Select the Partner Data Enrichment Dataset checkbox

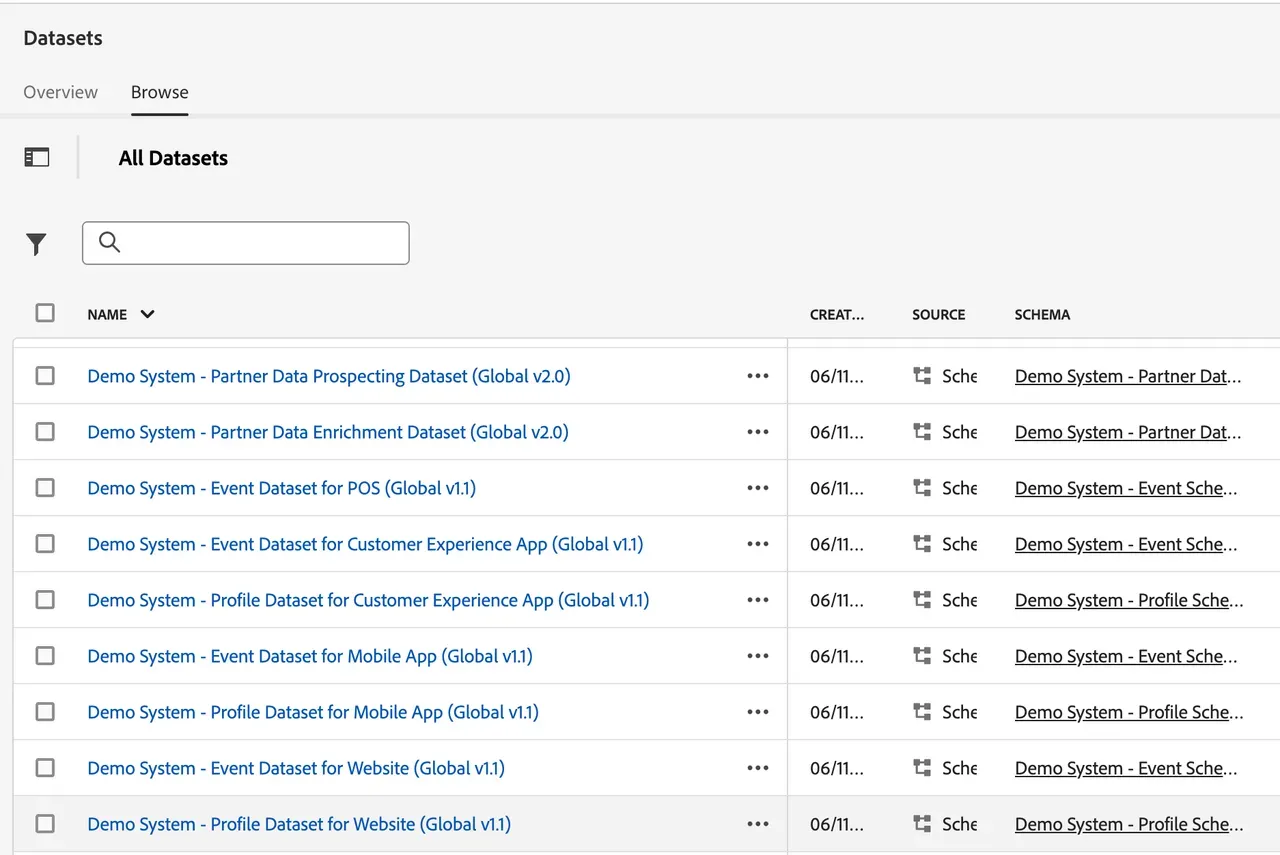45,432
